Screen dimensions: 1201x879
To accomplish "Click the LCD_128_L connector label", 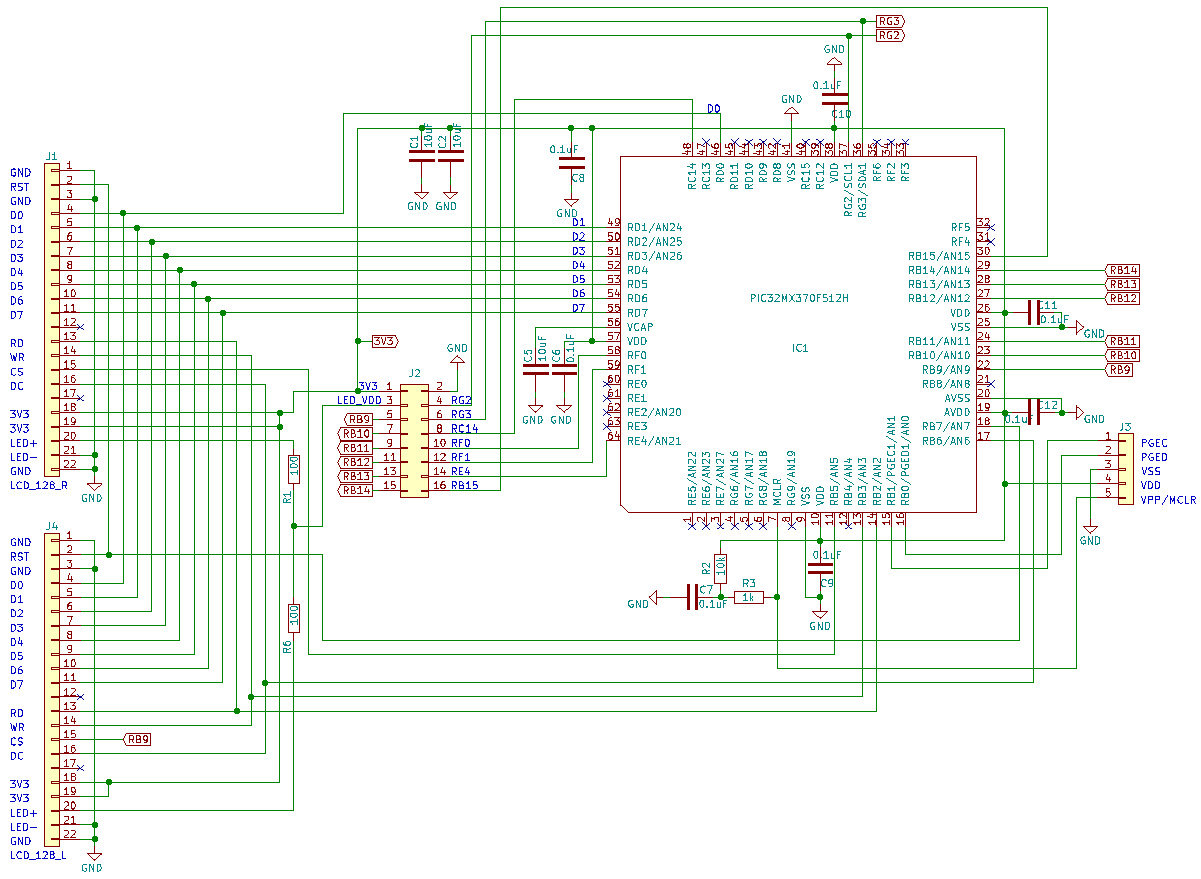I will click(x=39, y=855).
